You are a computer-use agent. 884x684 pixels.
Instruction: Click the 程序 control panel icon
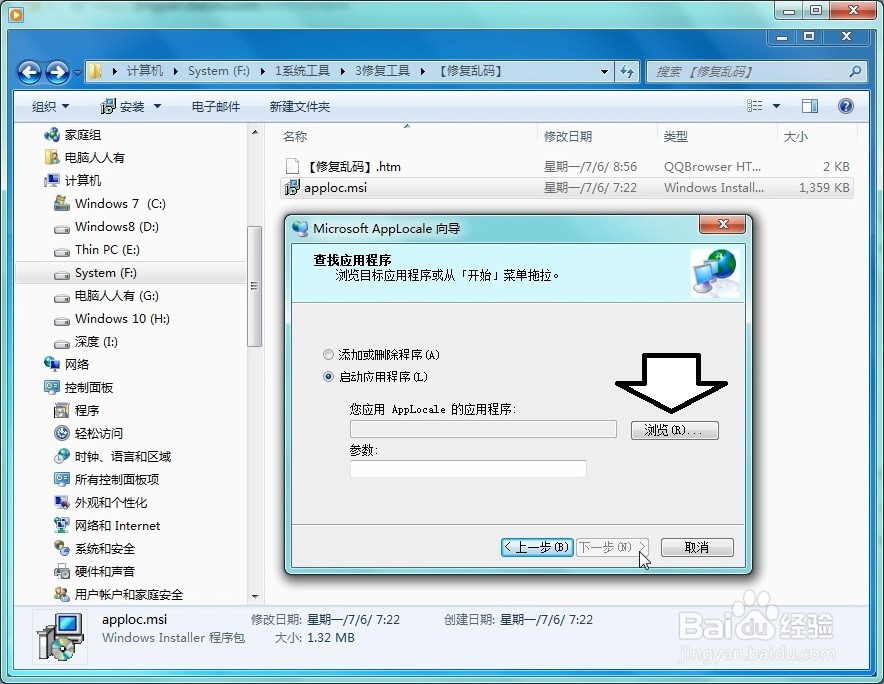coord(61,411)
